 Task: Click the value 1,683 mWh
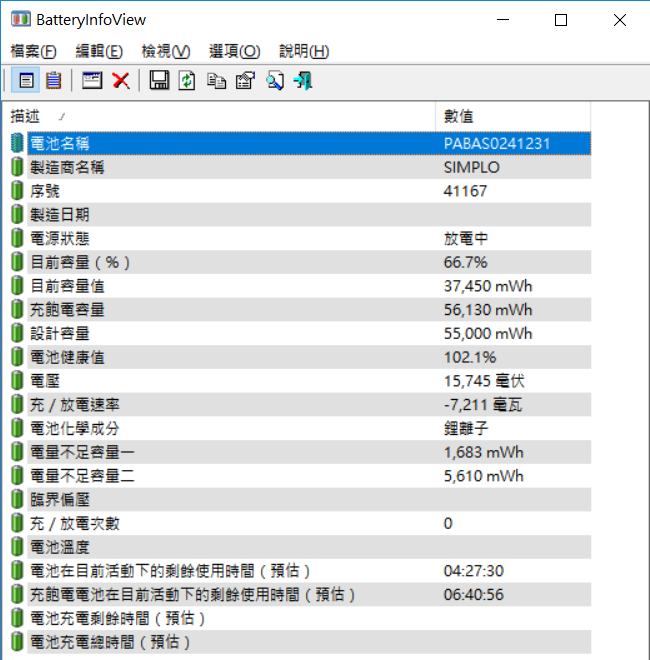[x=484, y=452]
